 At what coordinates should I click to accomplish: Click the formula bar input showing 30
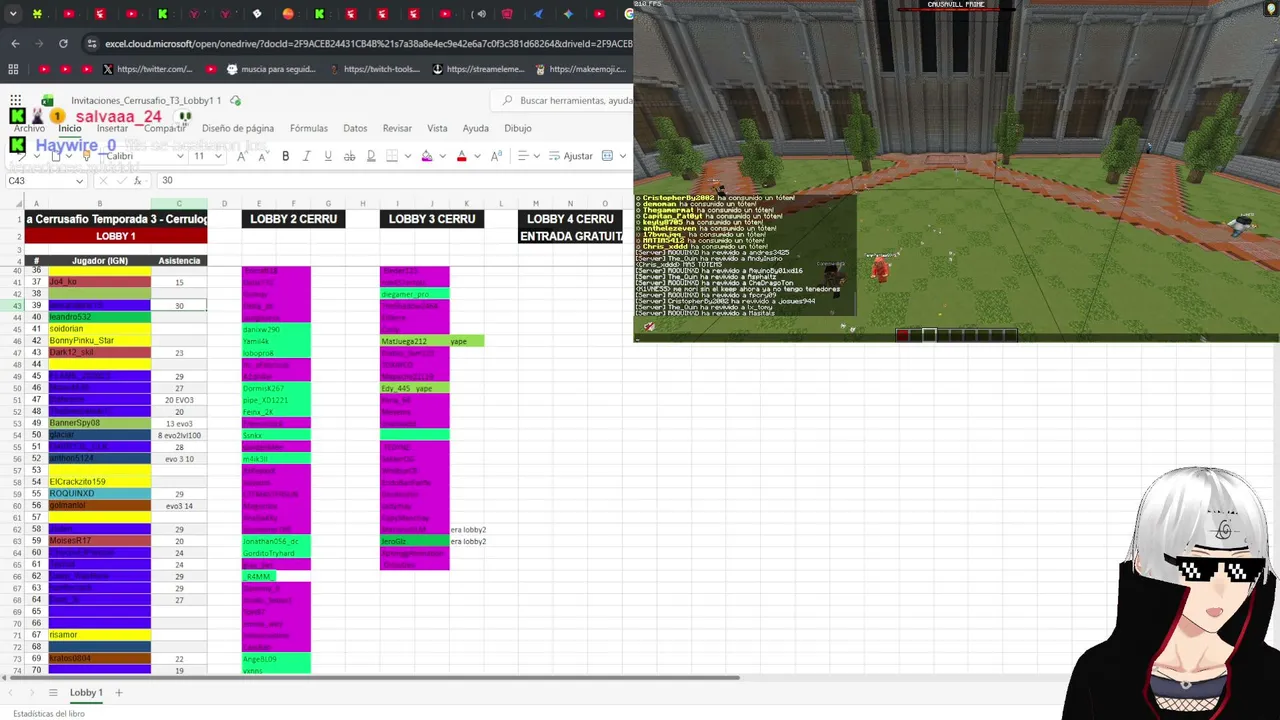pos(393,181)
